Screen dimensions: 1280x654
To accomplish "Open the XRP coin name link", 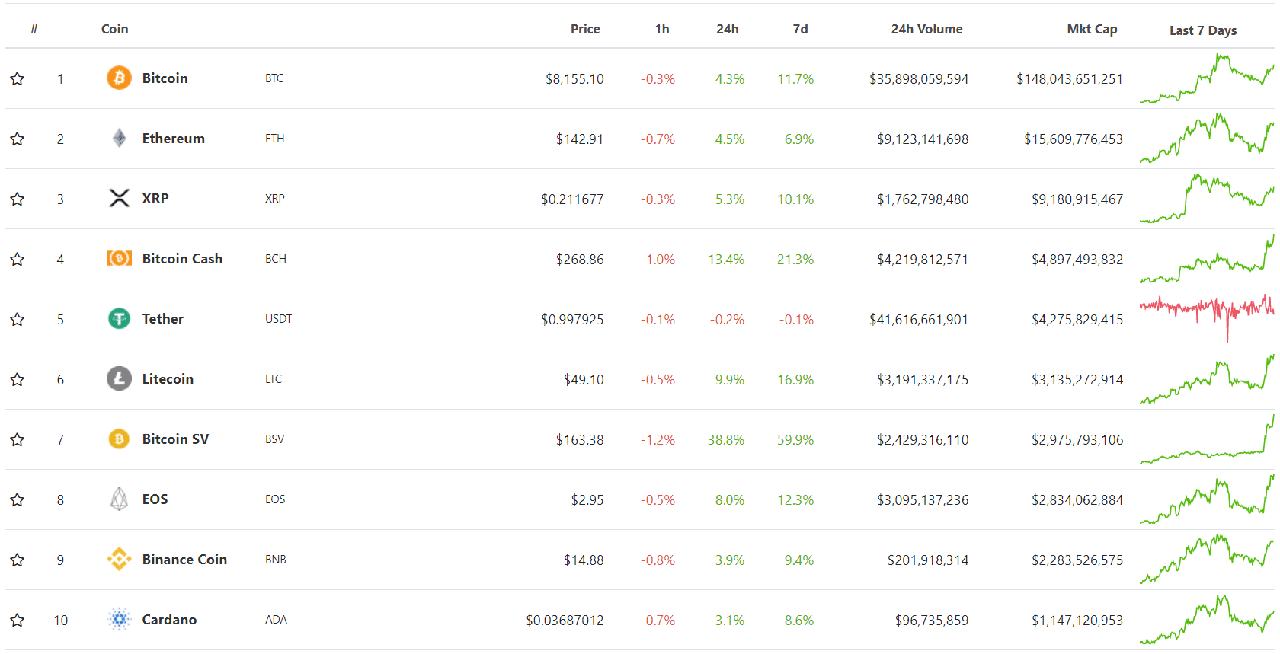I will click(x=155, y=198).
